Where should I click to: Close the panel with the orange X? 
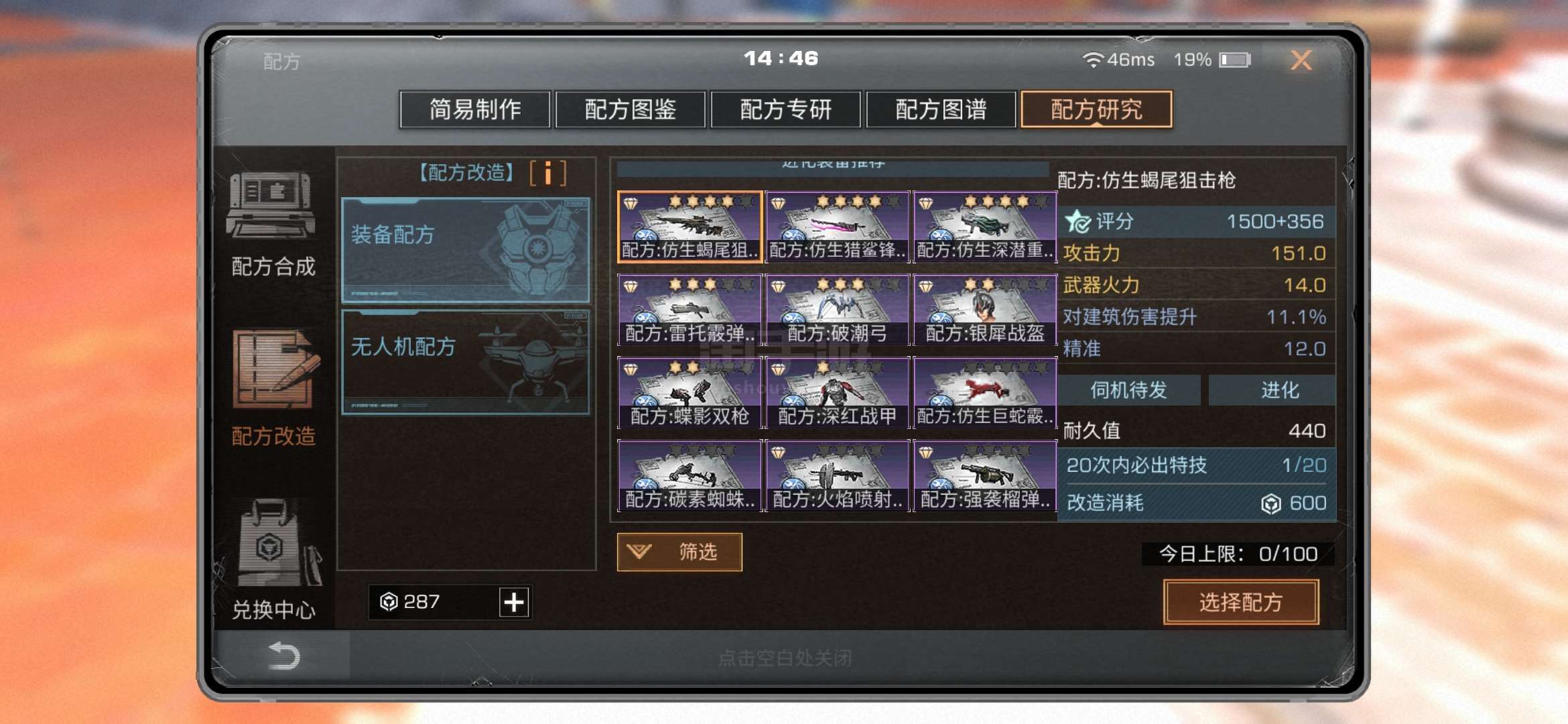coord(1301,60)
